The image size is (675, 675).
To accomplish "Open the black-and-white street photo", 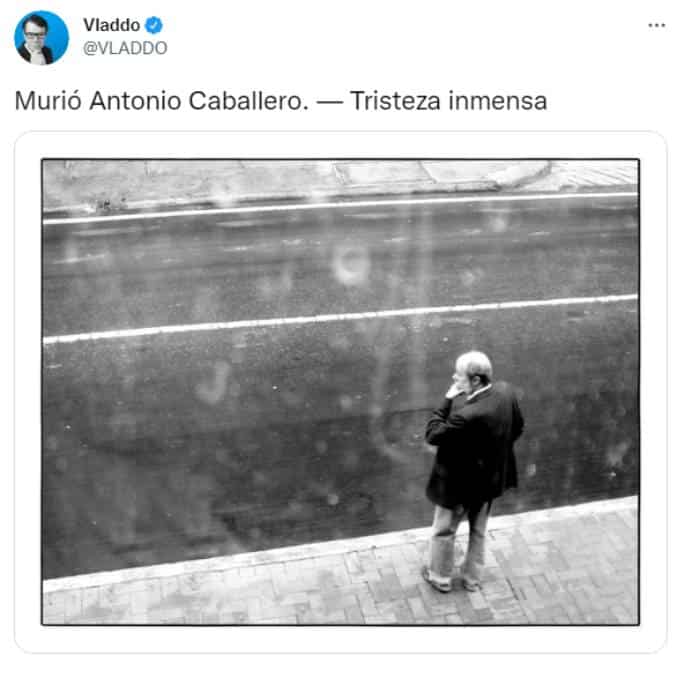I will tap(341, 392).
